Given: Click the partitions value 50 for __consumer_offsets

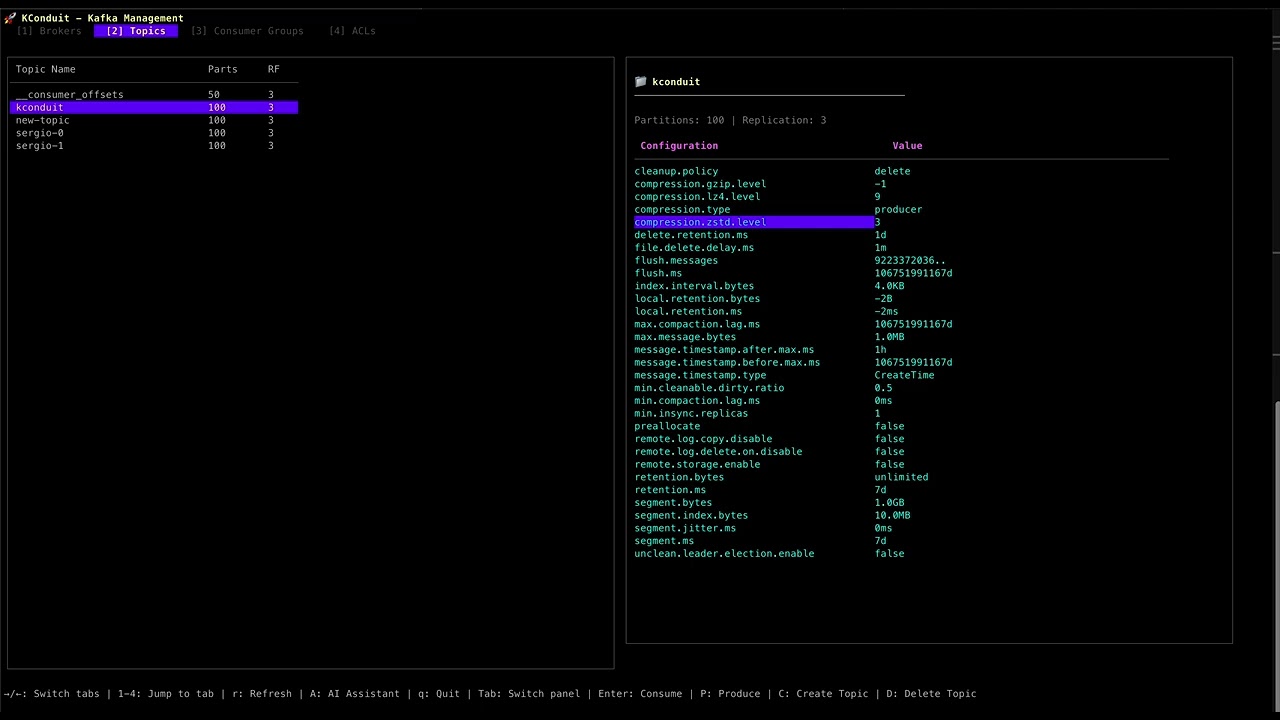Looking at the screenshot, I should click(214, 95).
